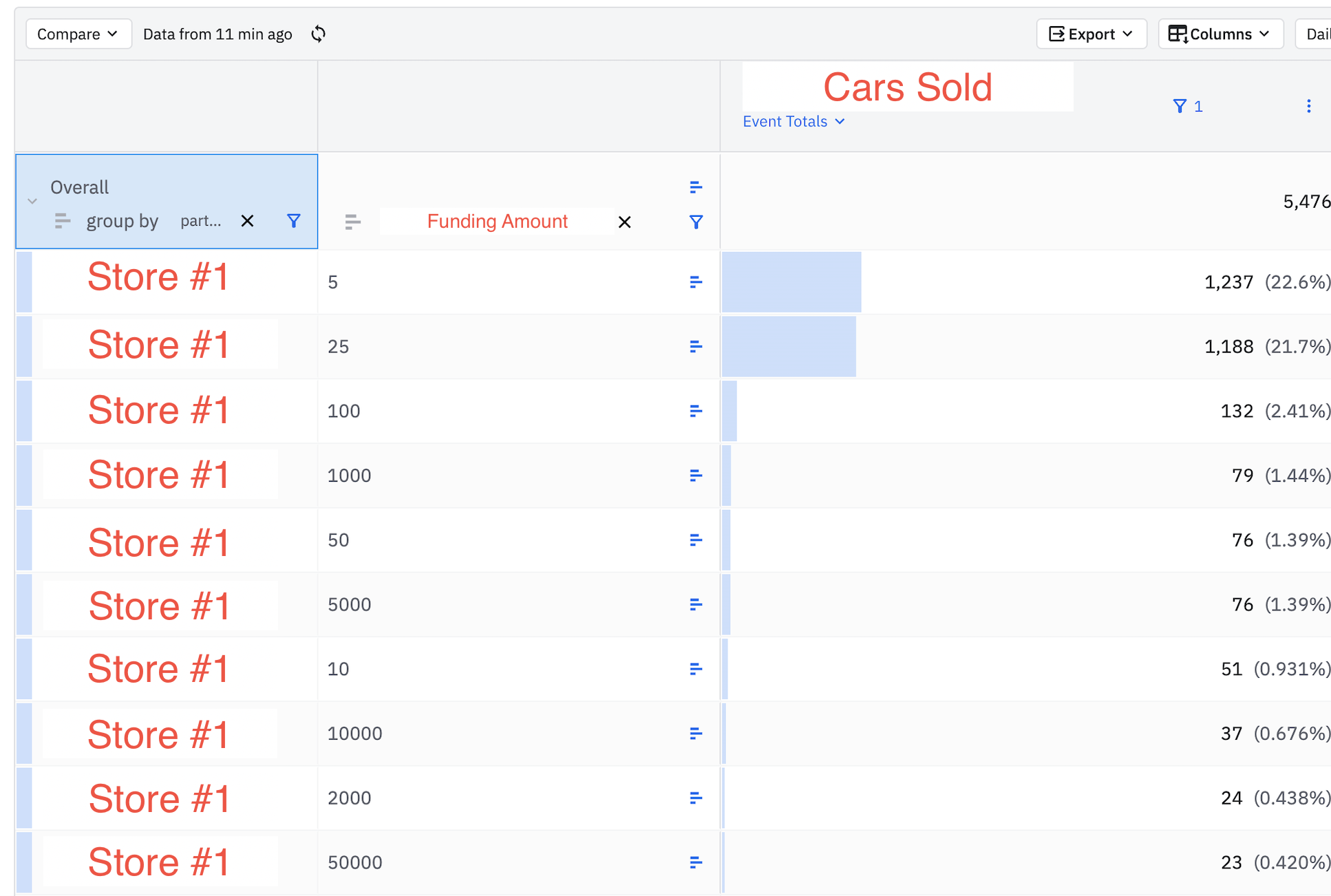1331x896 pixels.
Task: Click filter icon beside Funding Amount
Action: click(x=696, y=222)
